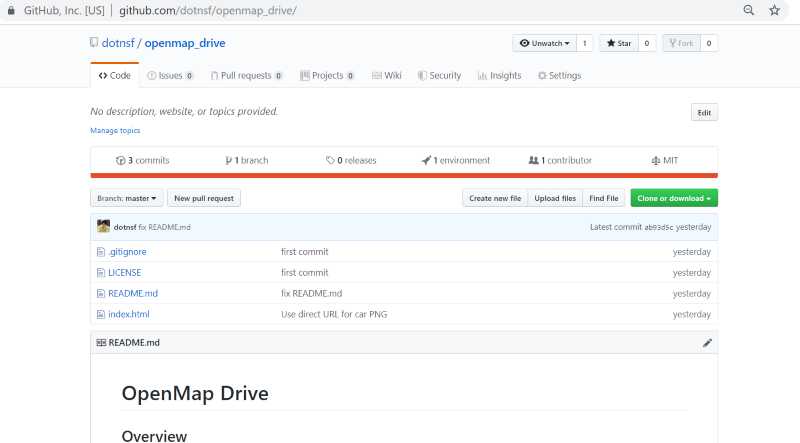Click the pencil icon to edit README.md

tap(707, 342)
